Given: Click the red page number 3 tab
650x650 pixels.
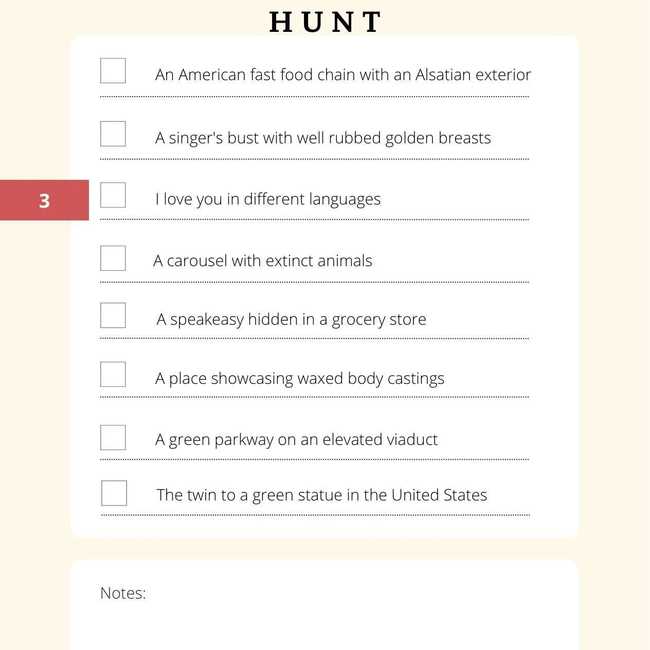Looking at the screenshot, I should pyautogui.click(x=44, y=200).
